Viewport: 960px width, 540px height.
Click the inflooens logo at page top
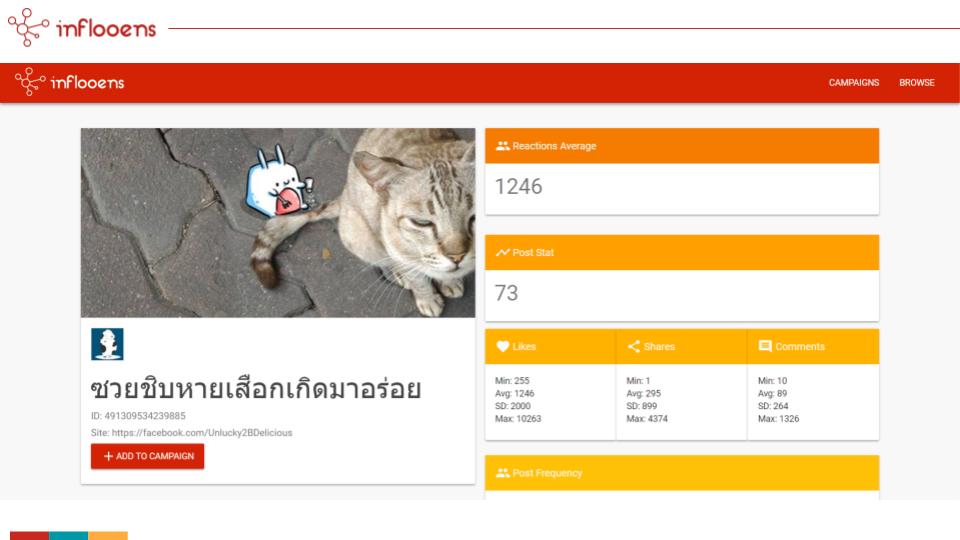82,28
